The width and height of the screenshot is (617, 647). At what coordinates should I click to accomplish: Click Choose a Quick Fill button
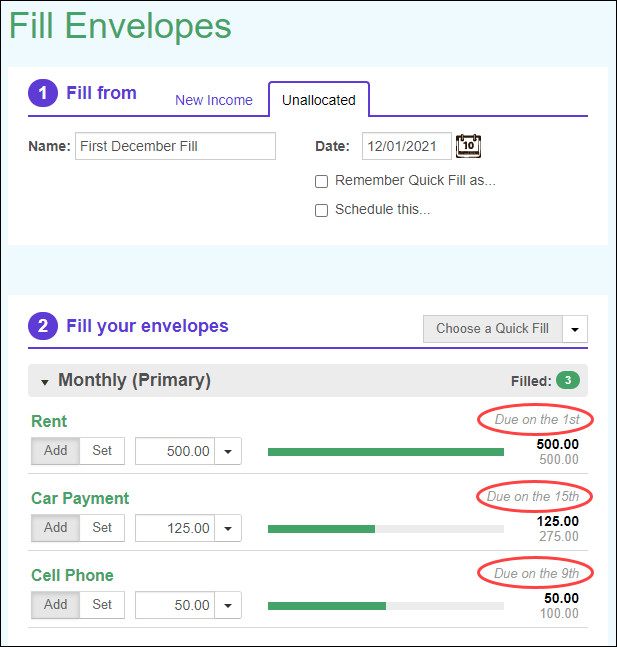(492, 329)
